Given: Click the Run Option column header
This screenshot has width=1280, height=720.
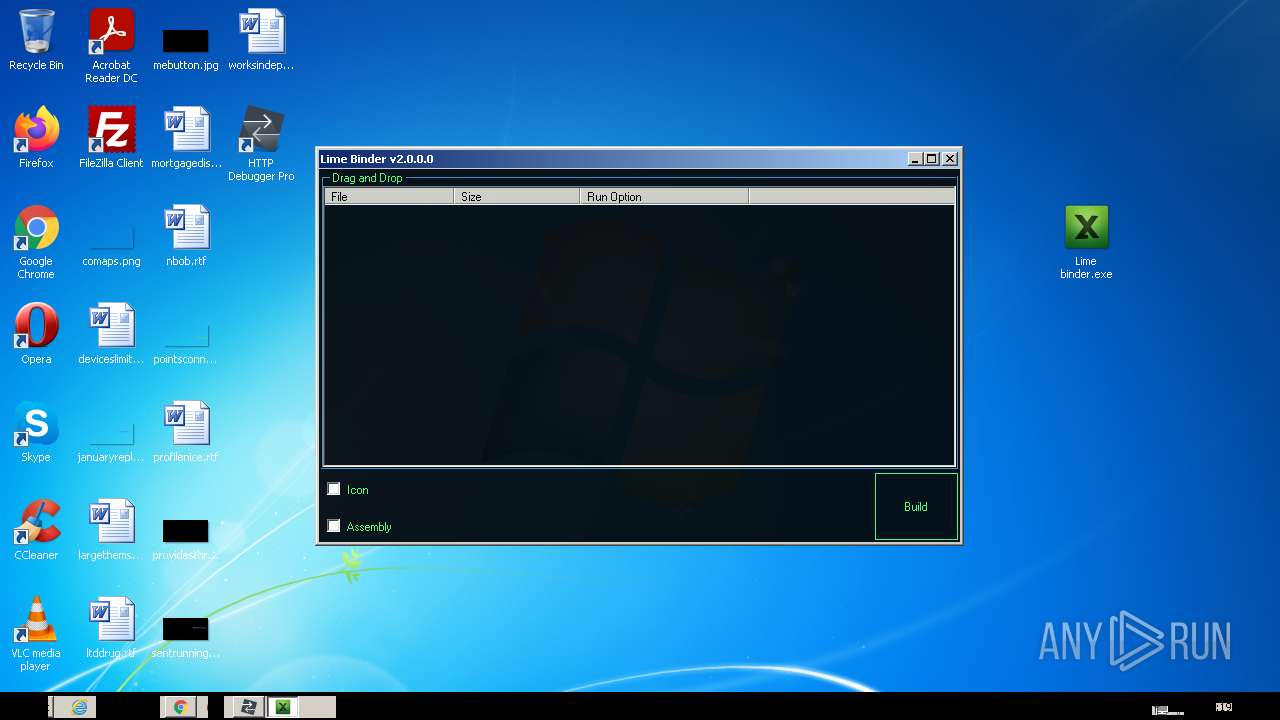Looking at the screenshot, I should (664, 197).
